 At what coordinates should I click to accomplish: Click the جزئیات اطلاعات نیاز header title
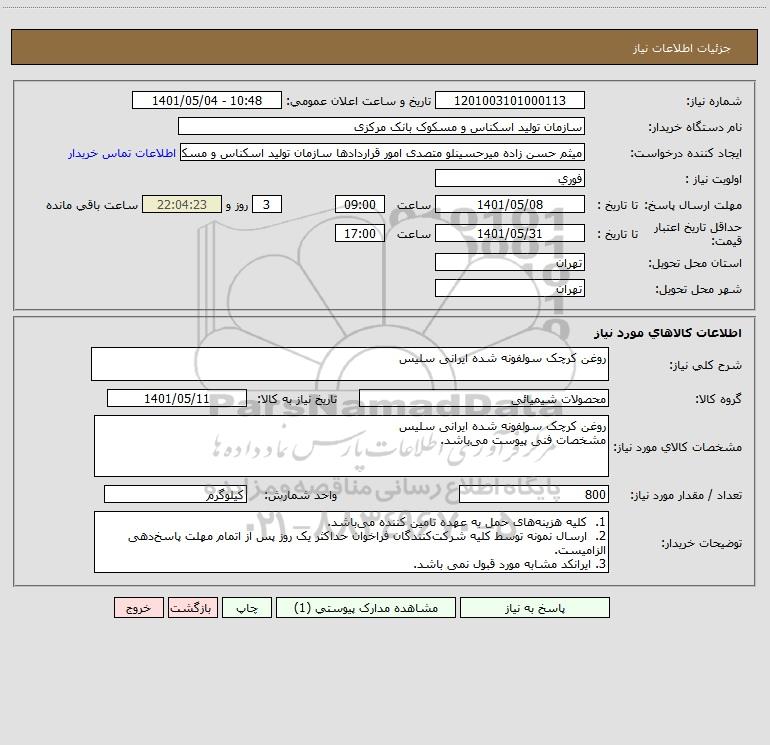click(682, 48)
